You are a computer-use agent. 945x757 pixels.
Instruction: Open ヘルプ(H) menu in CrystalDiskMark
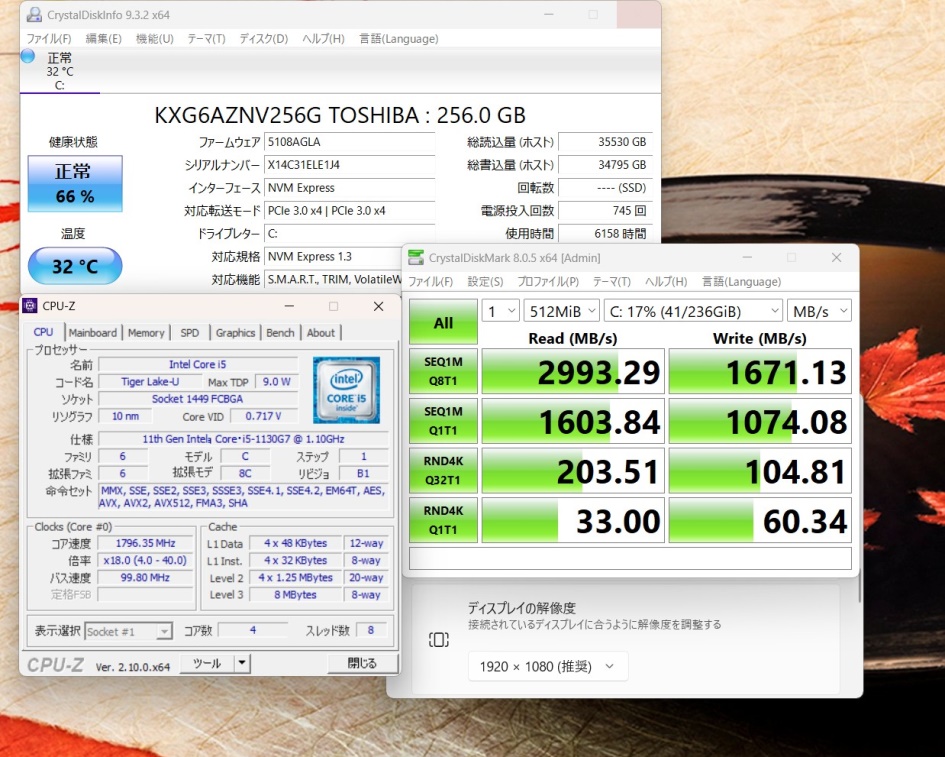[x=666, y=281]
